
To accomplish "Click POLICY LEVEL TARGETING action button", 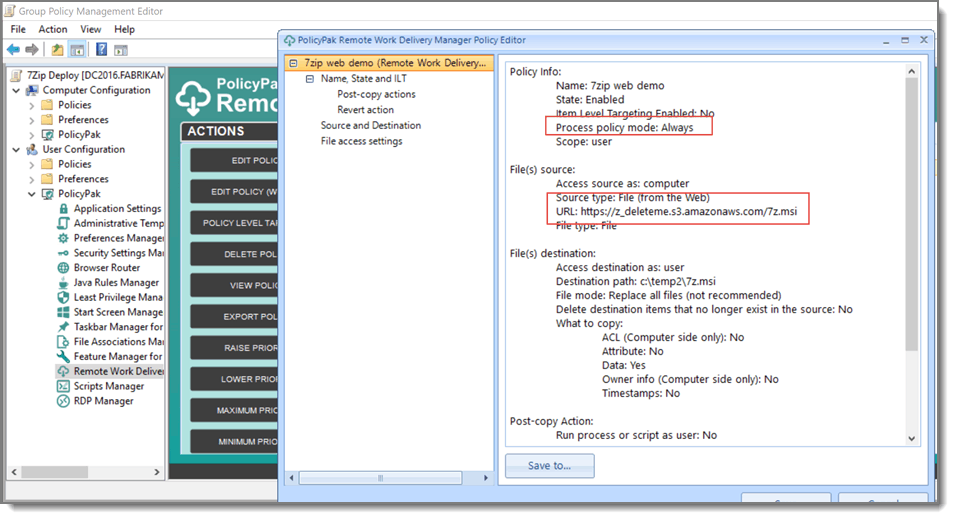I will [234, 223].
